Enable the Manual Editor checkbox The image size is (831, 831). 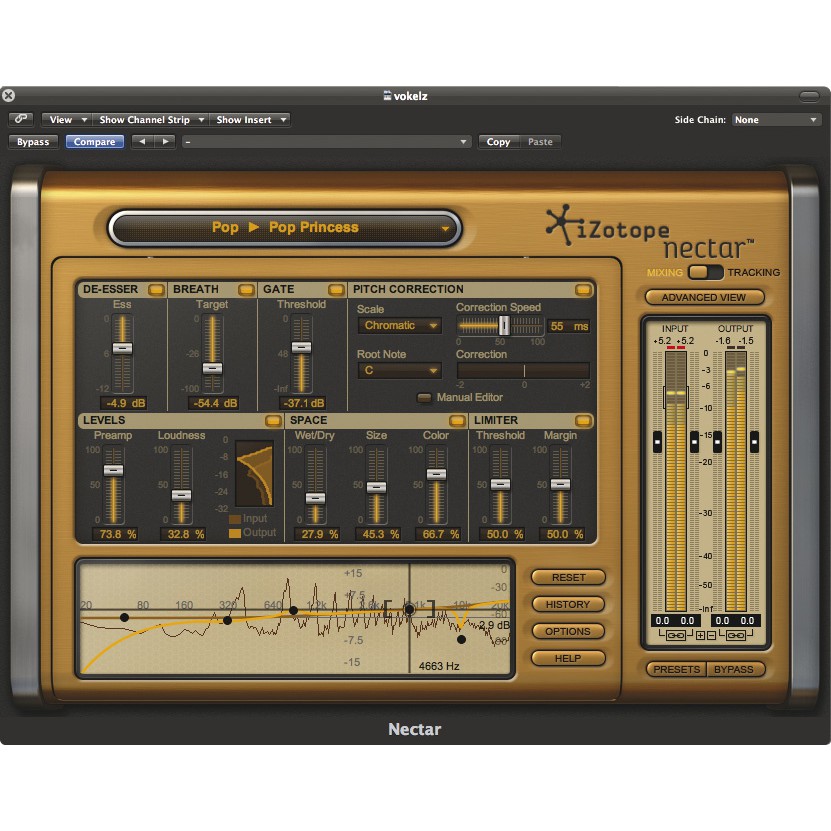point(424,397)
